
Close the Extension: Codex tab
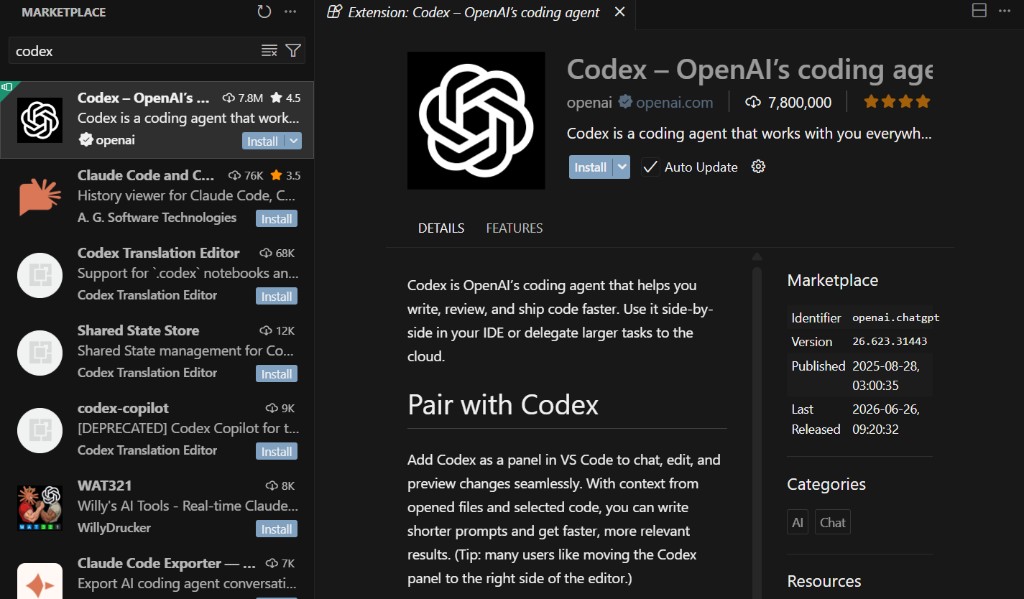coord(620,12)
